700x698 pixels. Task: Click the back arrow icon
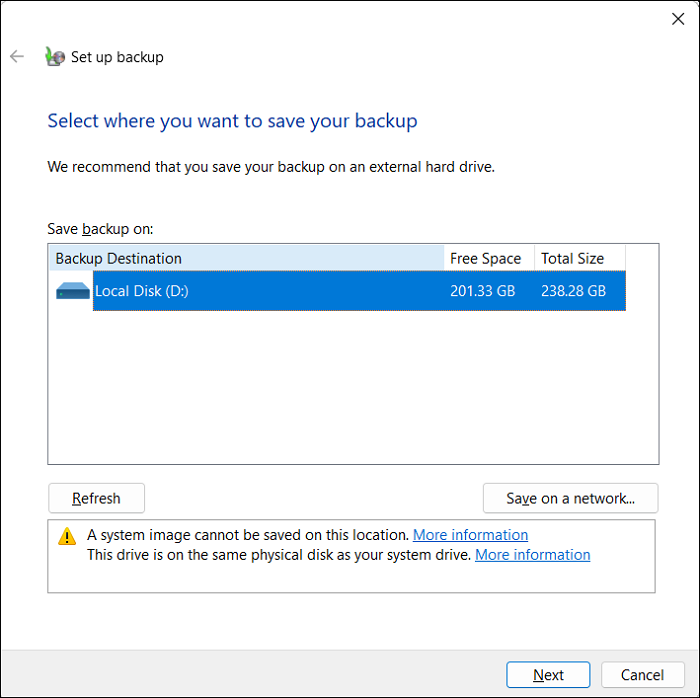[x=16, y=57]
